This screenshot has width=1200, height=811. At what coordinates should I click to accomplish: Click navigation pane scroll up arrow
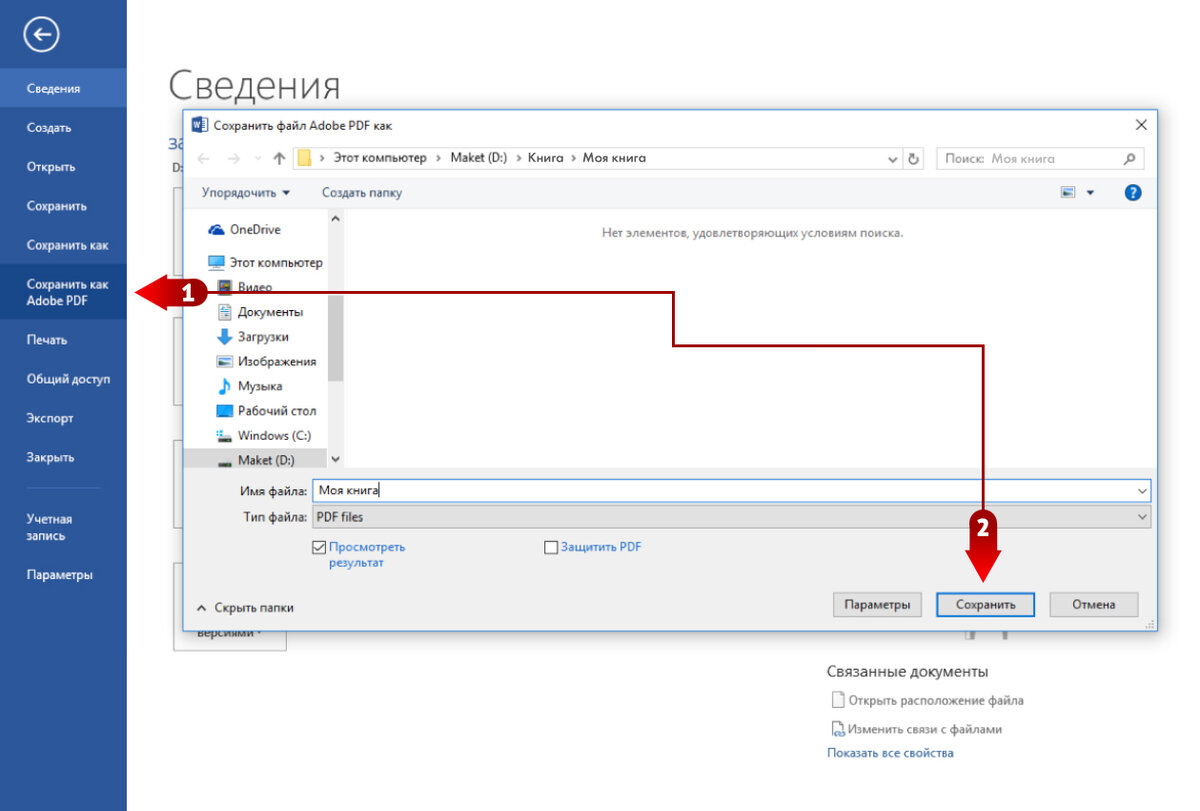[335, 219]
